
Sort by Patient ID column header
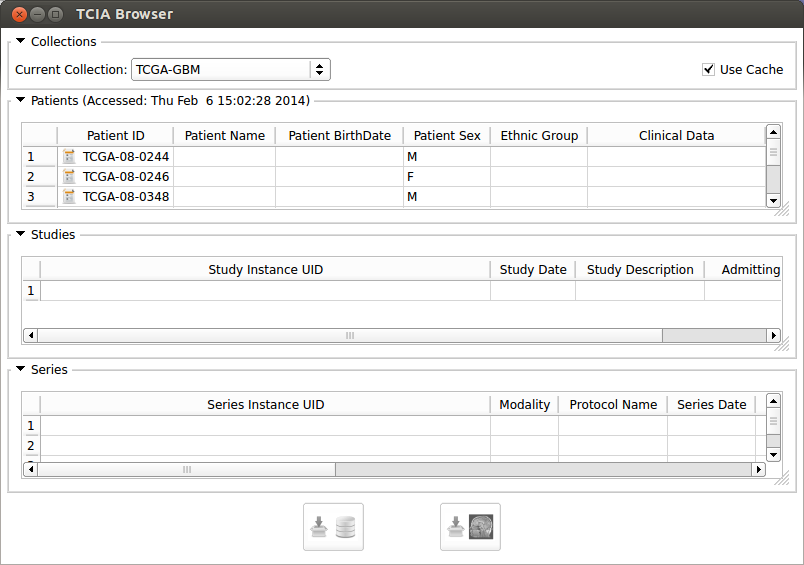click(x=115, y=136)
